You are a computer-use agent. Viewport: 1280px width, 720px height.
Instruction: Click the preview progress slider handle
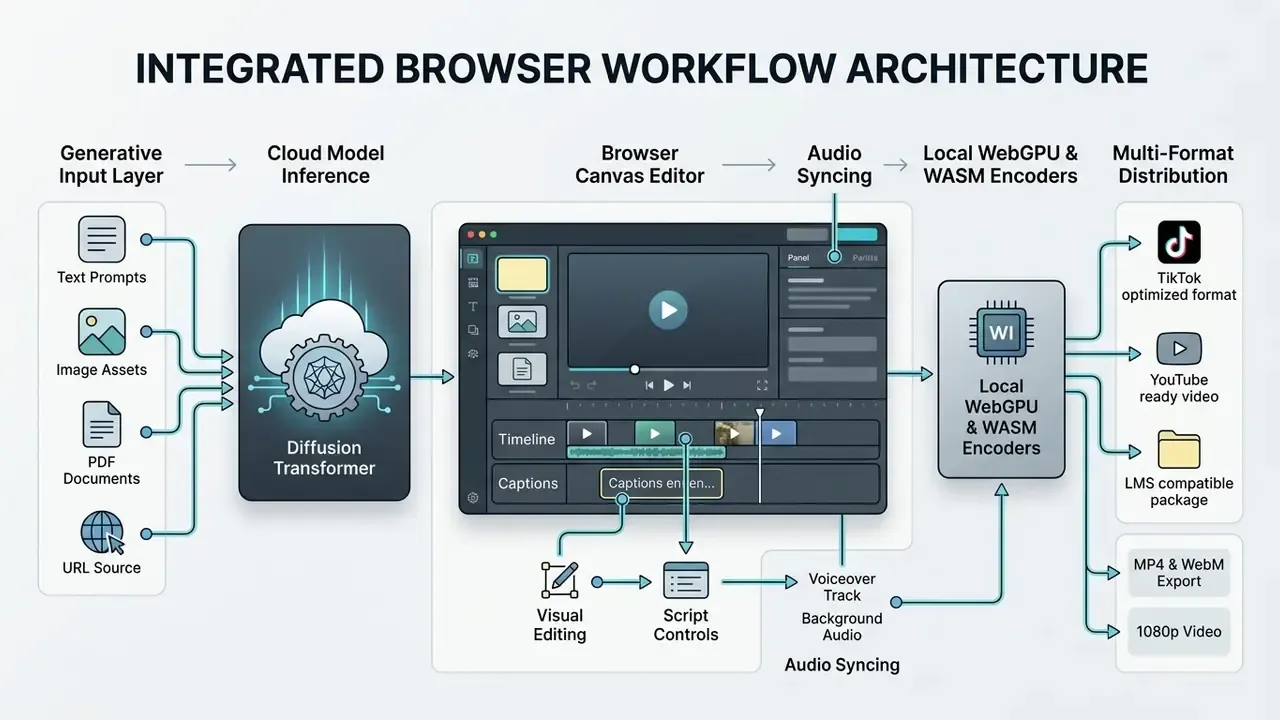pos(634,369)
